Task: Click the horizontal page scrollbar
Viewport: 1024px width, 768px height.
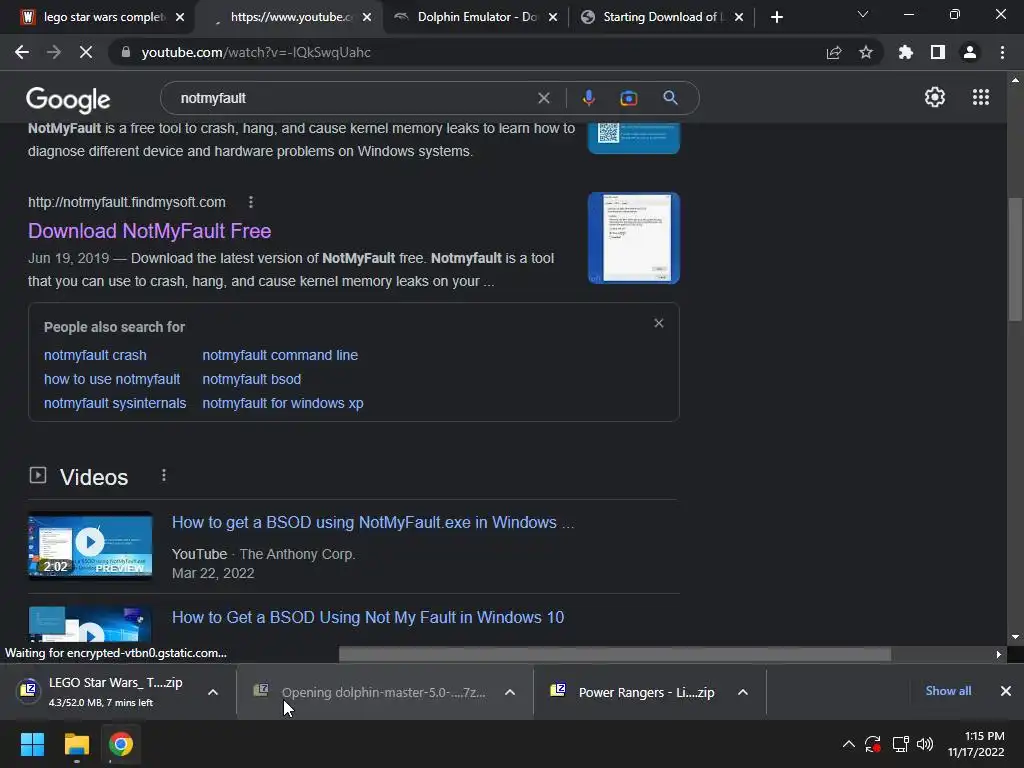Action: tap(615, 654)
